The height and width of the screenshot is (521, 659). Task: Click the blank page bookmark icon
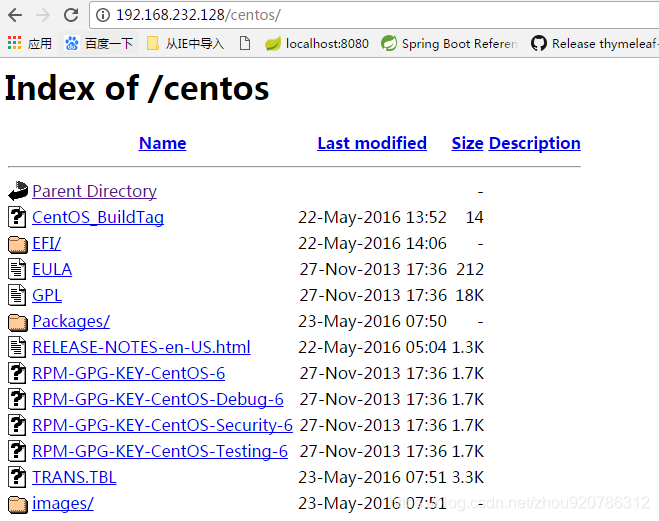click(245, 43)
